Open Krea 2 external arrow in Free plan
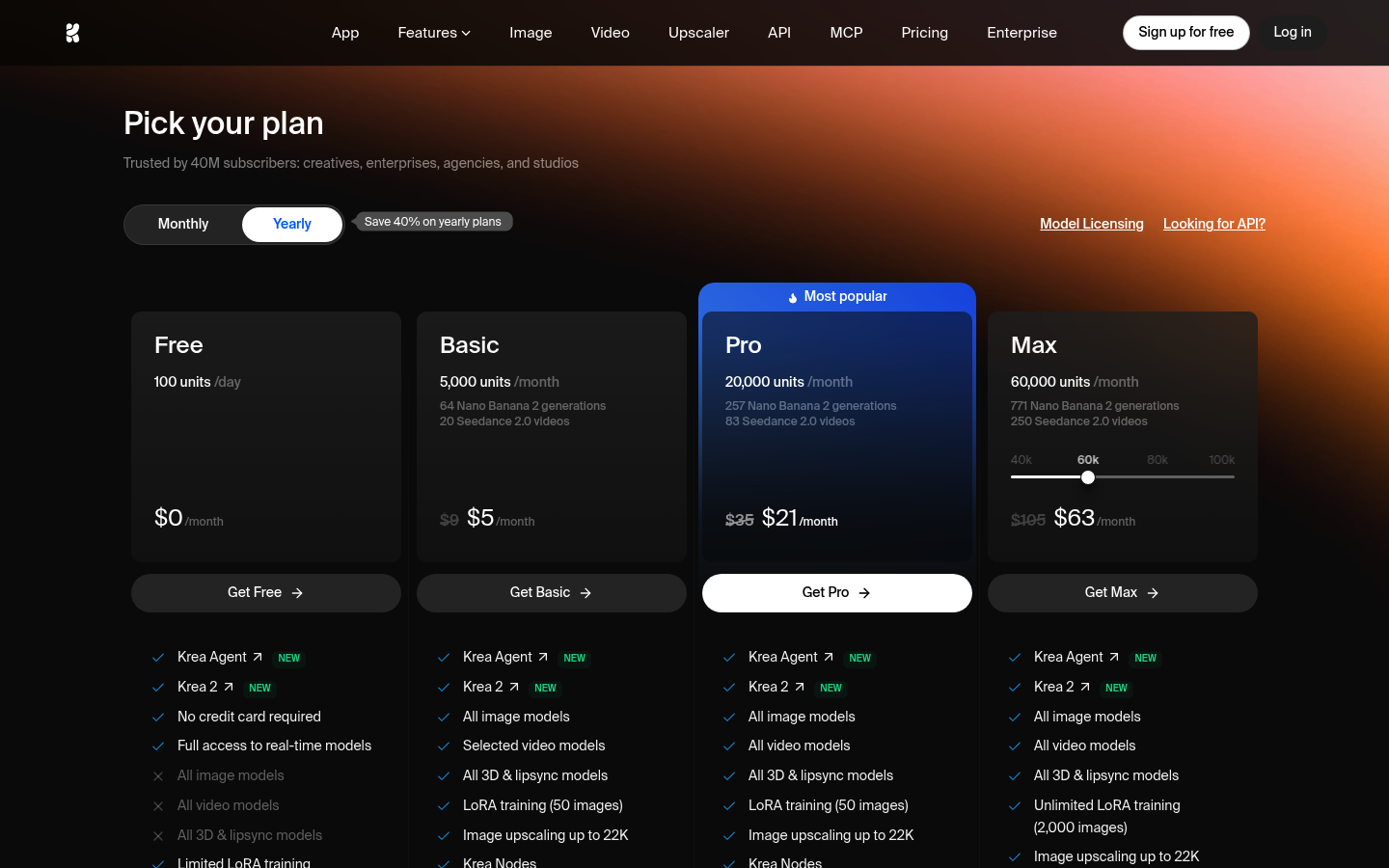The image size is (1389, 868). tap(229, 687)
